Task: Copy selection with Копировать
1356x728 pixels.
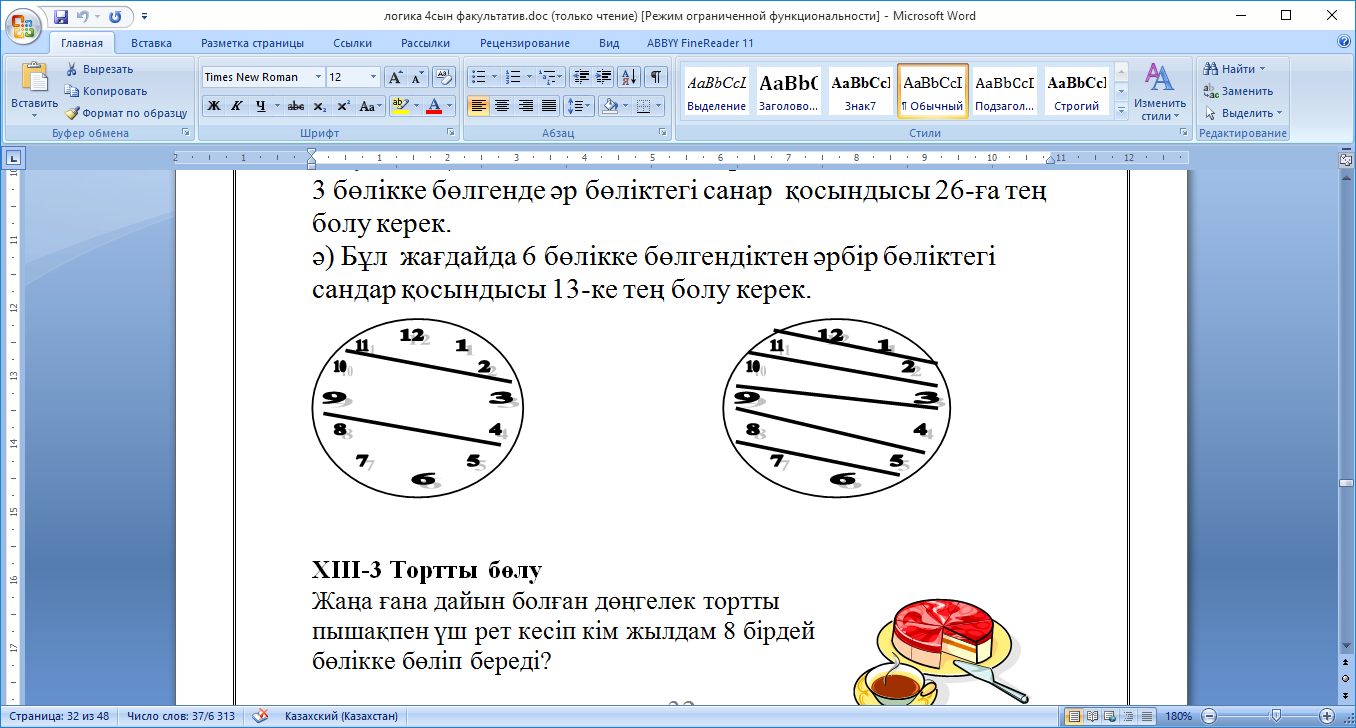Action: point(105,91)
